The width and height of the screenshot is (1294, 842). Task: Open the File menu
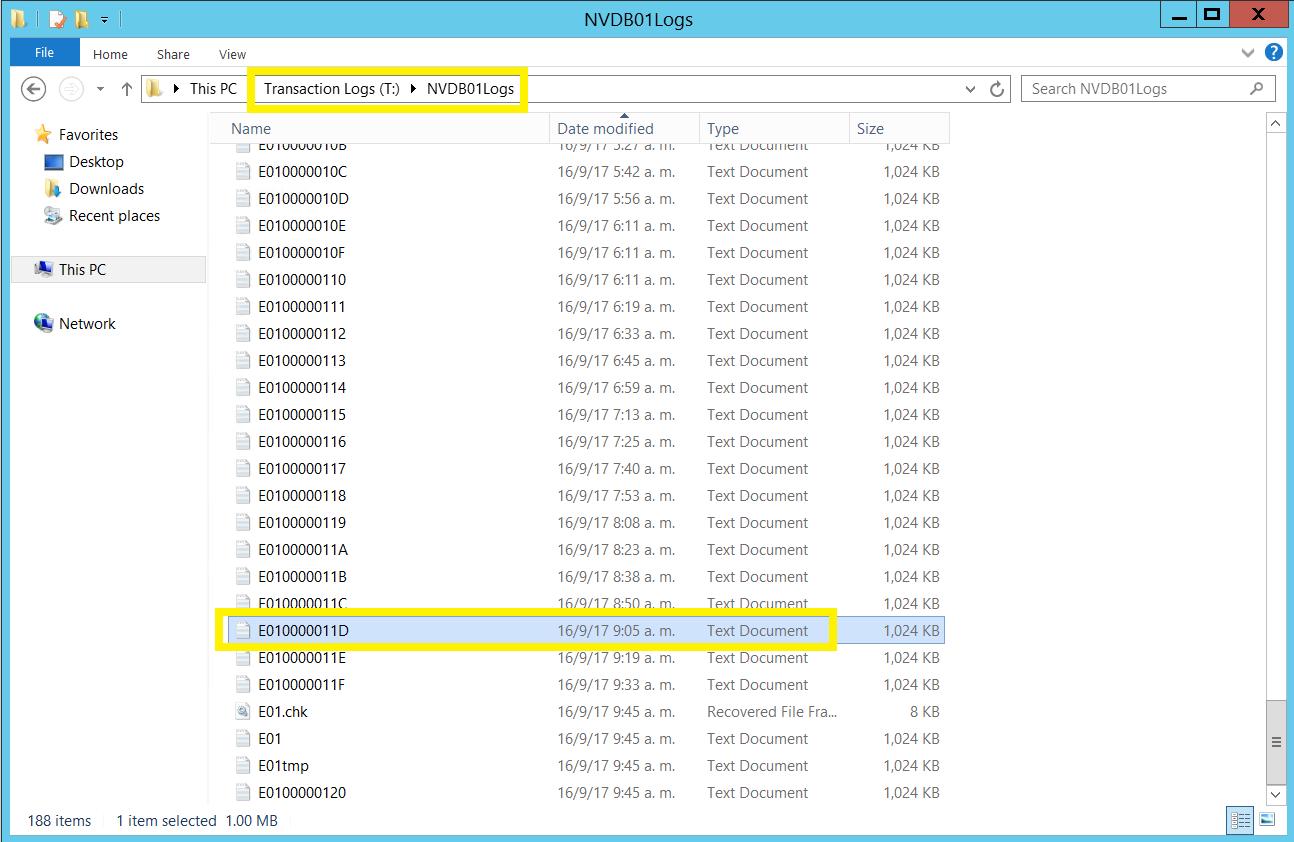pyautogui.click(x=45, y=53)
